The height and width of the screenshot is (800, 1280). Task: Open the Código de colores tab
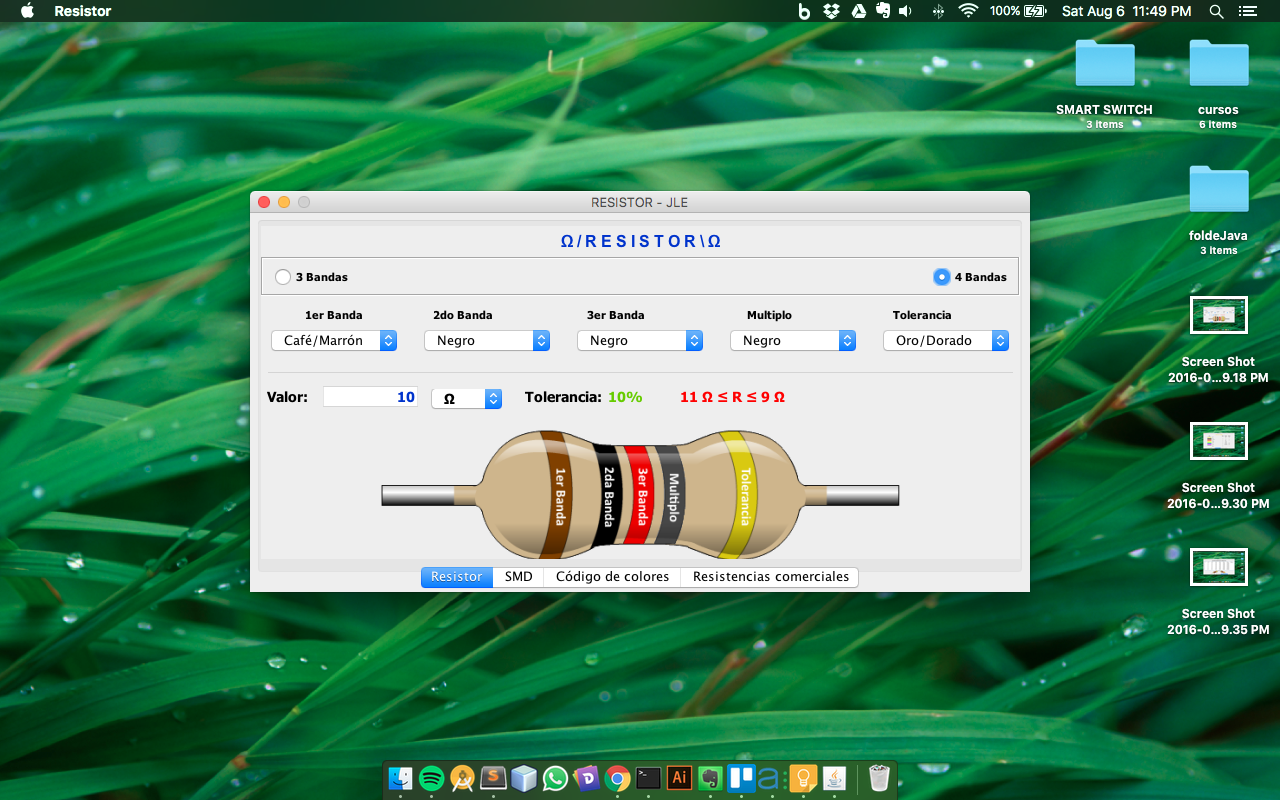(x=612, y=577)
